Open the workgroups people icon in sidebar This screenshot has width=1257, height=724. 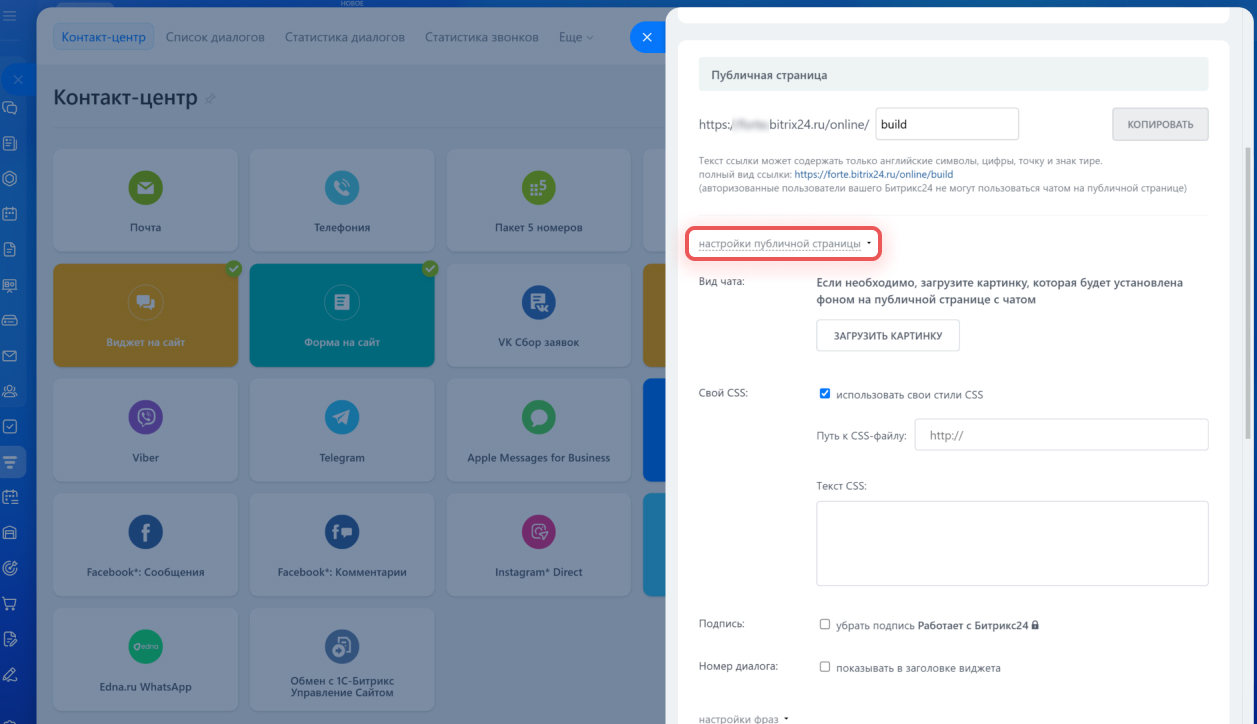click(10, 391)
